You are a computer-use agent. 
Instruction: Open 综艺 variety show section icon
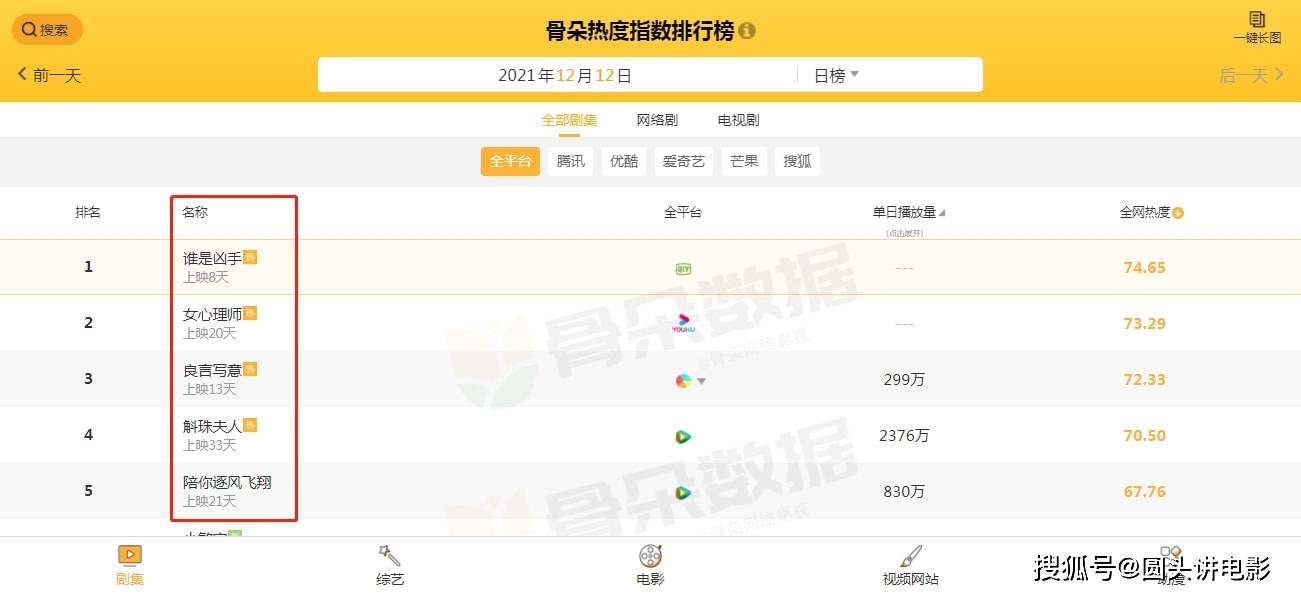389,555
